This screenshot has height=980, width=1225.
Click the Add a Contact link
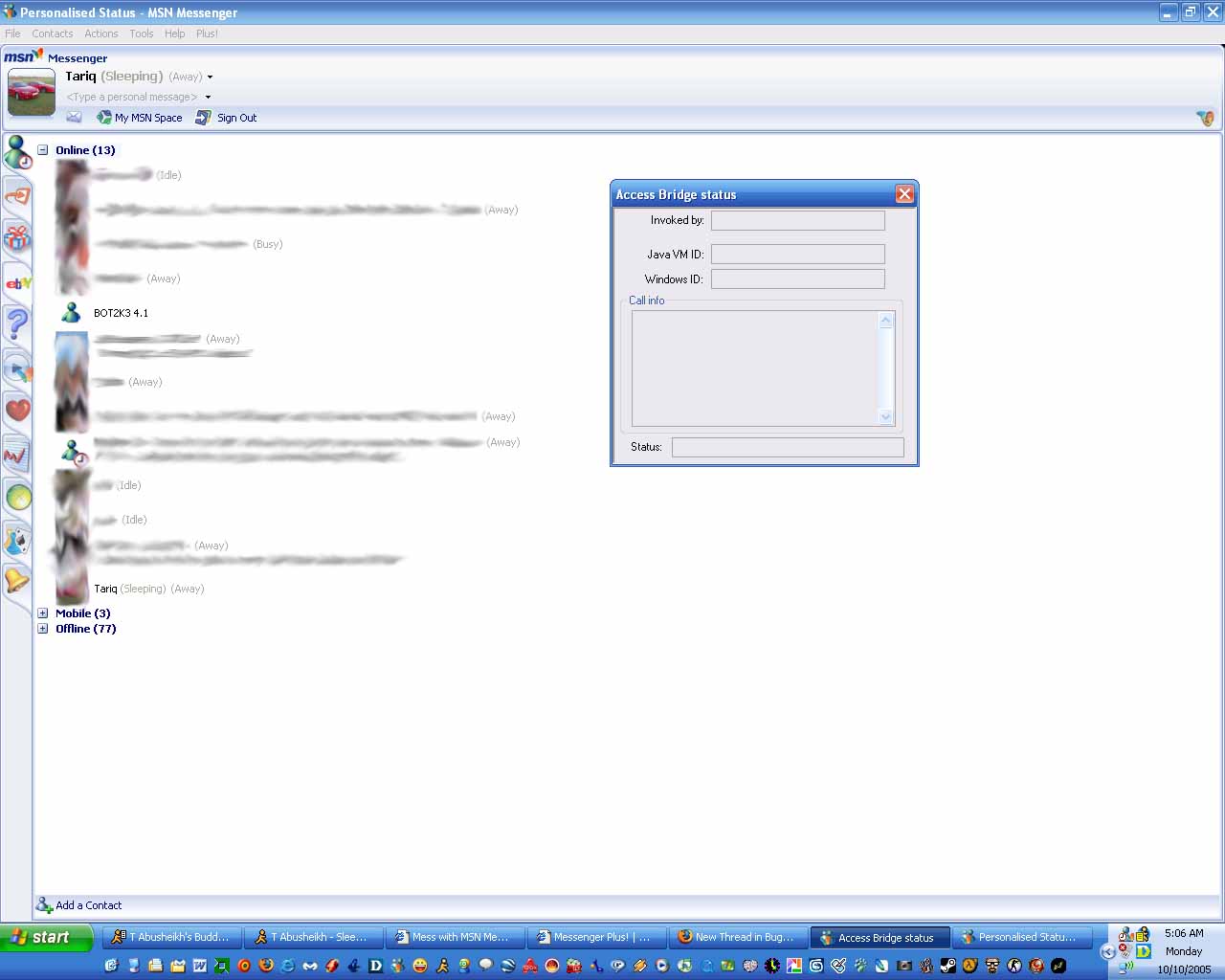88,905
